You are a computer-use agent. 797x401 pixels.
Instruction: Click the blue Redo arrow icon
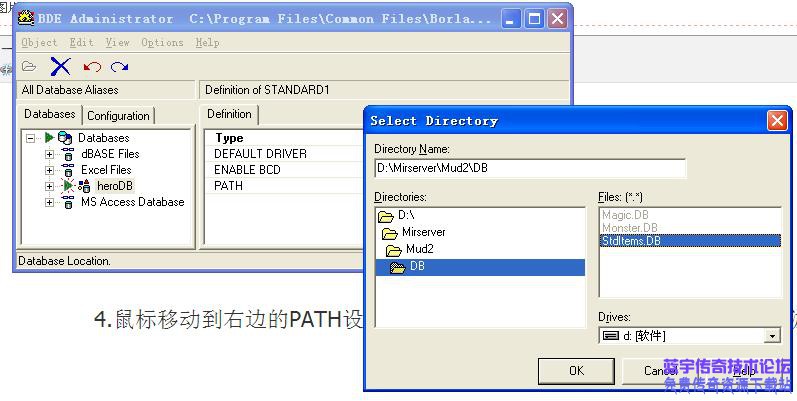click(x=120, y=67)
